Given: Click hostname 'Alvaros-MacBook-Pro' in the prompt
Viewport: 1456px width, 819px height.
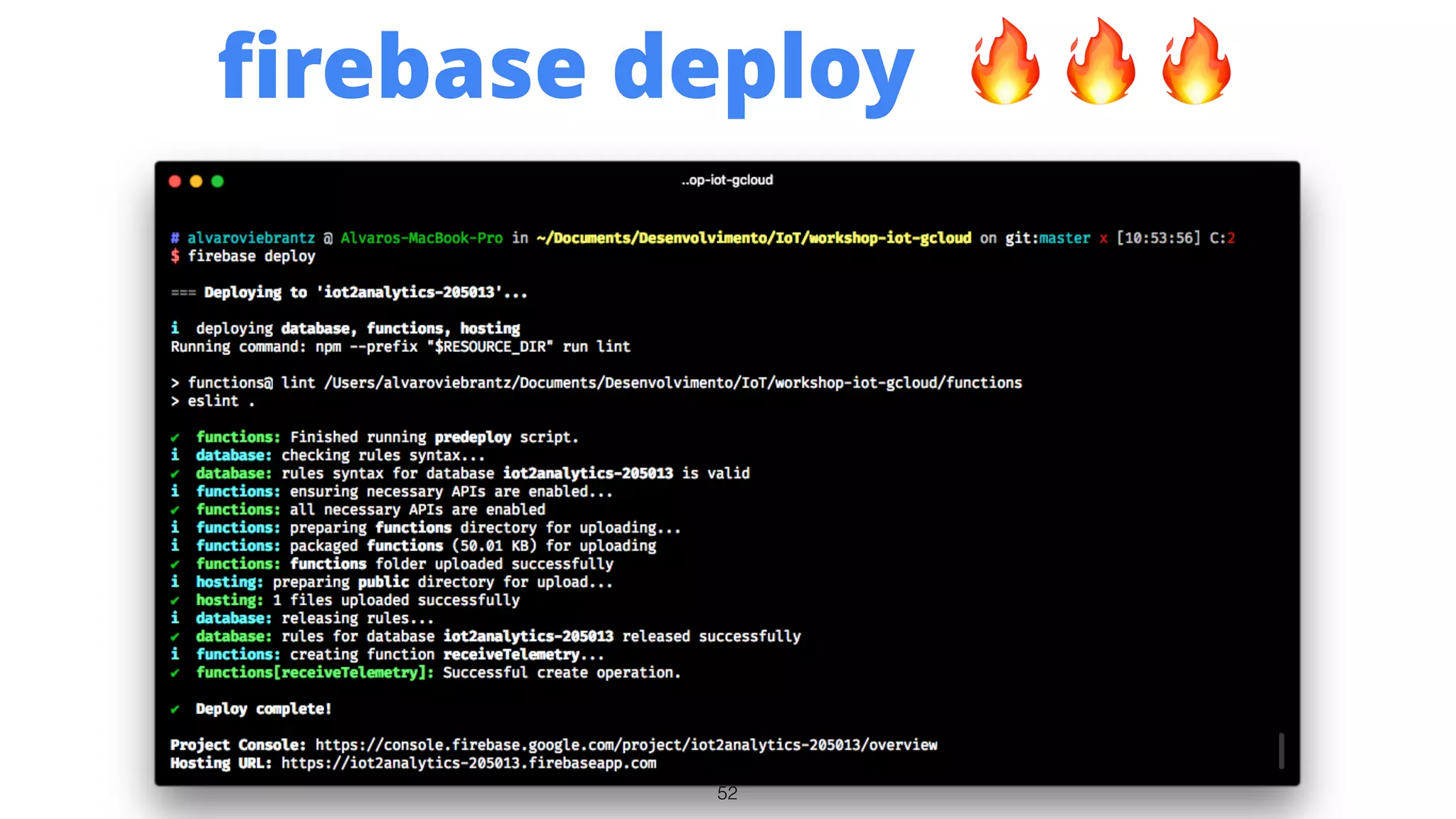Looking at the screenshot, I should tap(422, 238).
